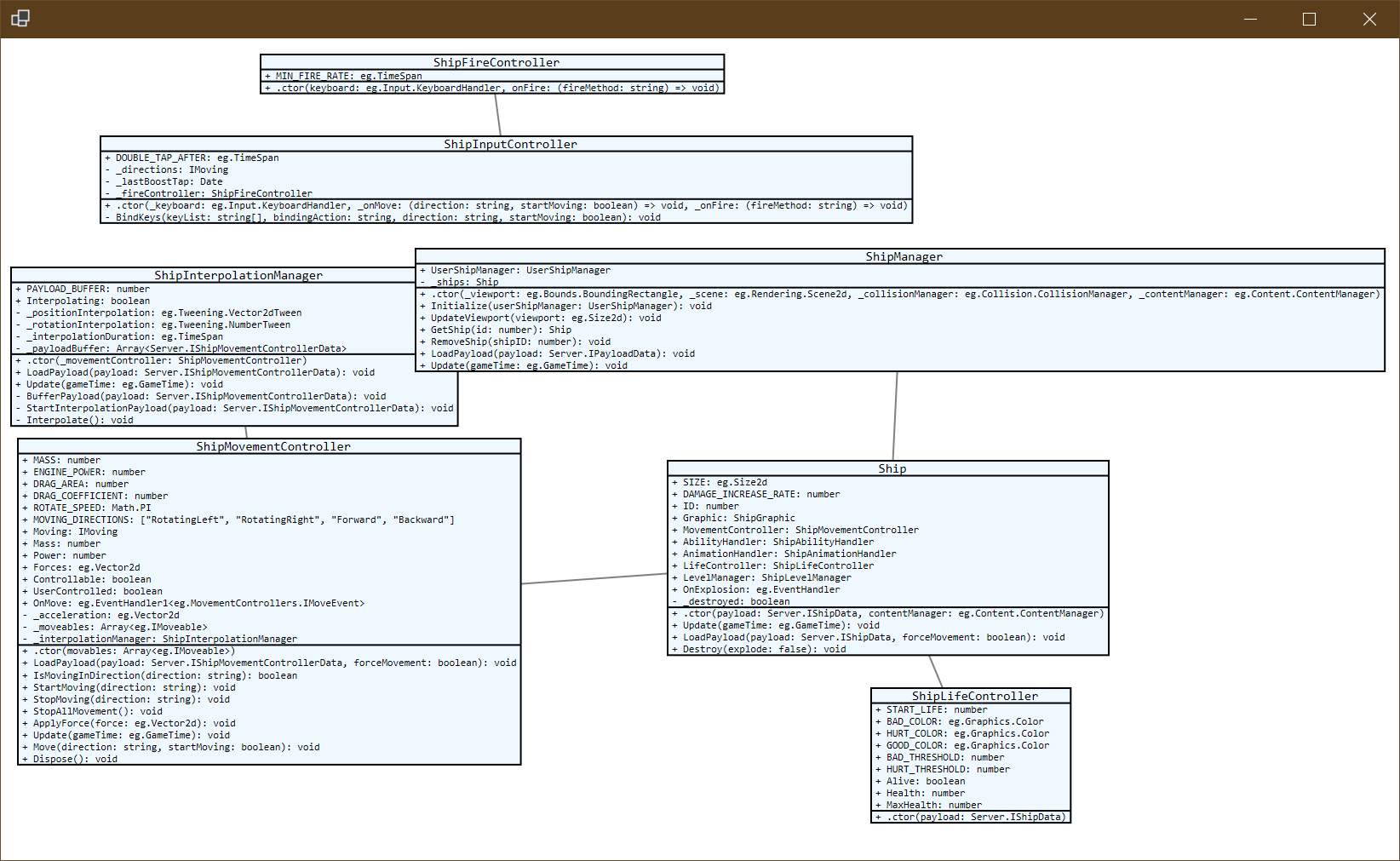Click OnMove: eg.EventHandler1 field
Screen dimensions: 1400x861
coord(193,603)
